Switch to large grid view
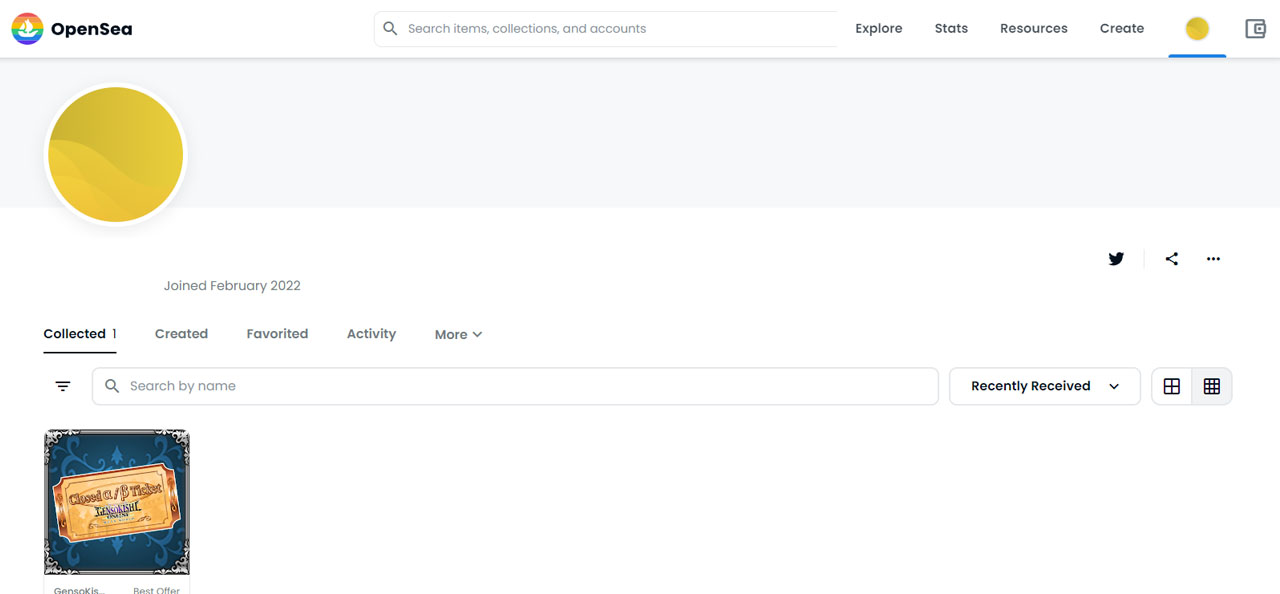Viewport: 1280px width, 594px height. [1172, 386]
